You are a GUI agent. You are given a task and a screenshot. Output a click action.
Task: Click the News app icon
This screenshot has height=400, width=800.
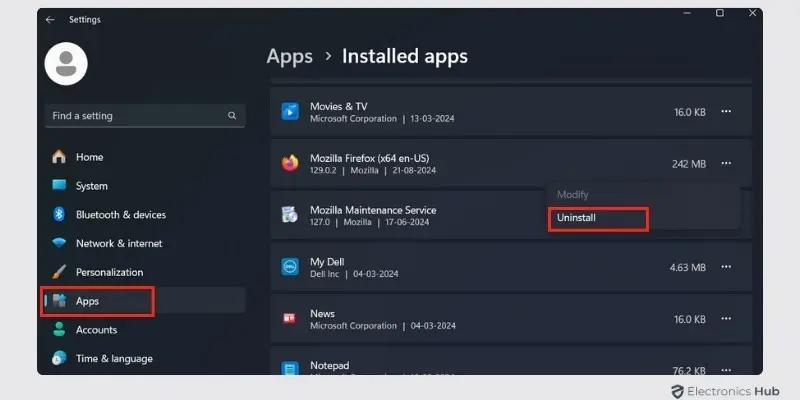pos(290,319)
